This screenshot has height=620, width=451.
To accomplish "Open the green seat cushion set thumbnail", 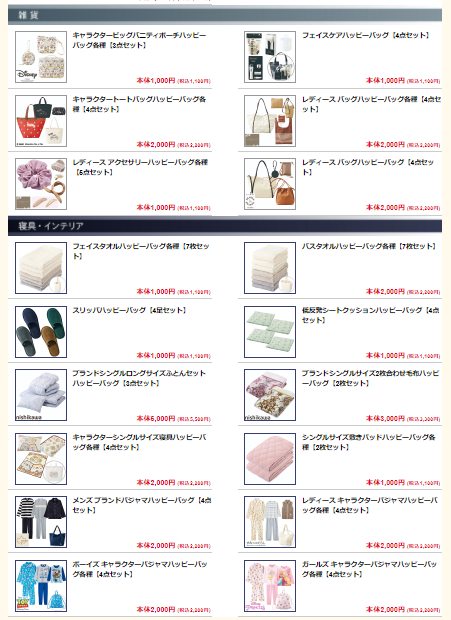I will (270, 332).
